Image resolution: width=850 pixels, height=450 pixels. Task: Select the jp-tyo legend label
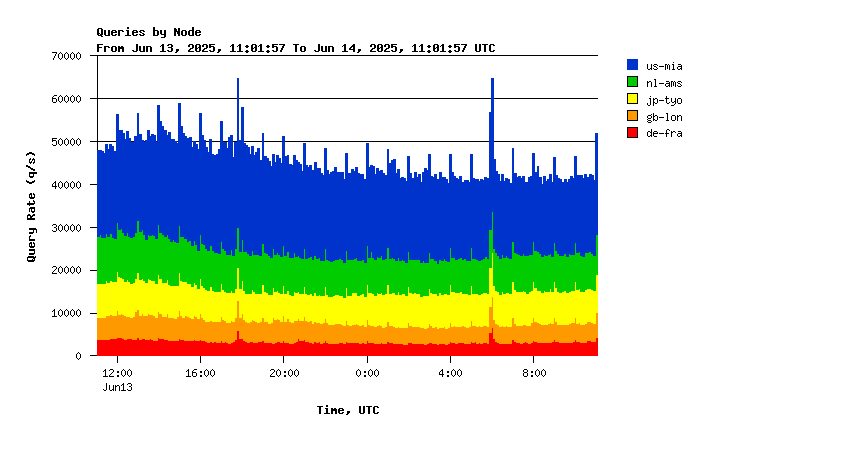pos(664,100)
